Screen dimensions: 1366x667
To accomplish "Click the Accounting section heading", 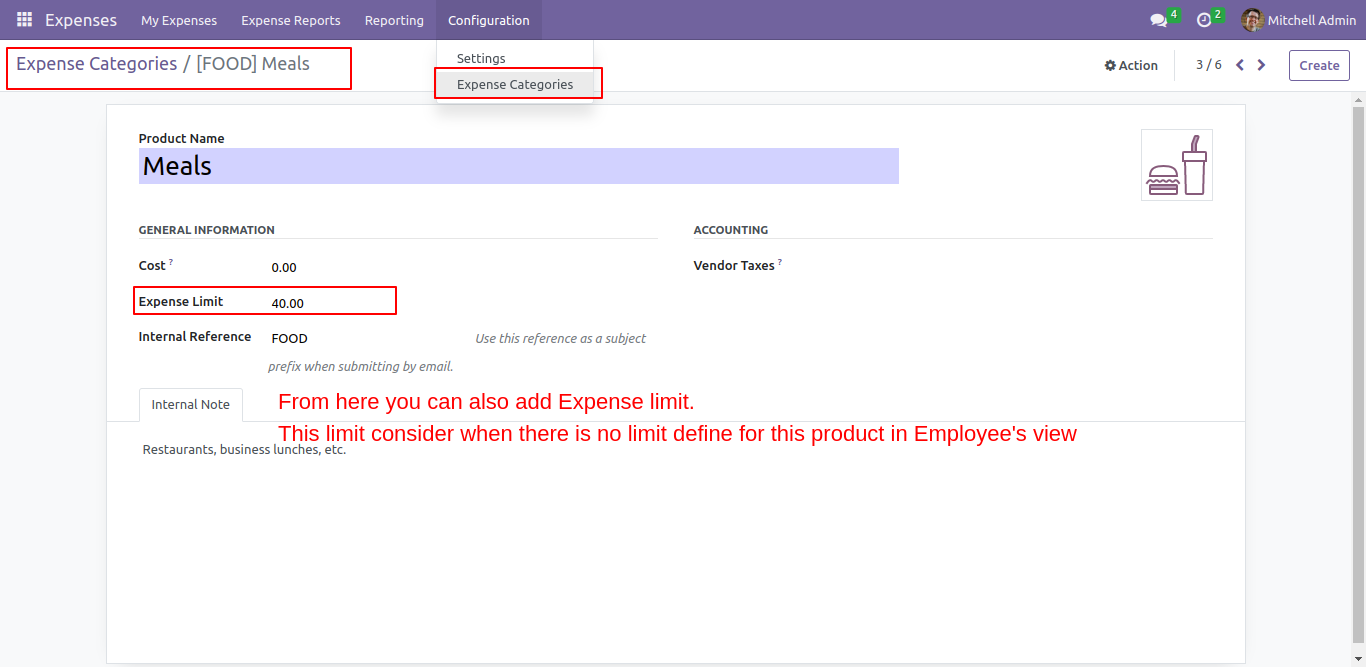I will [x=731, y=230].
